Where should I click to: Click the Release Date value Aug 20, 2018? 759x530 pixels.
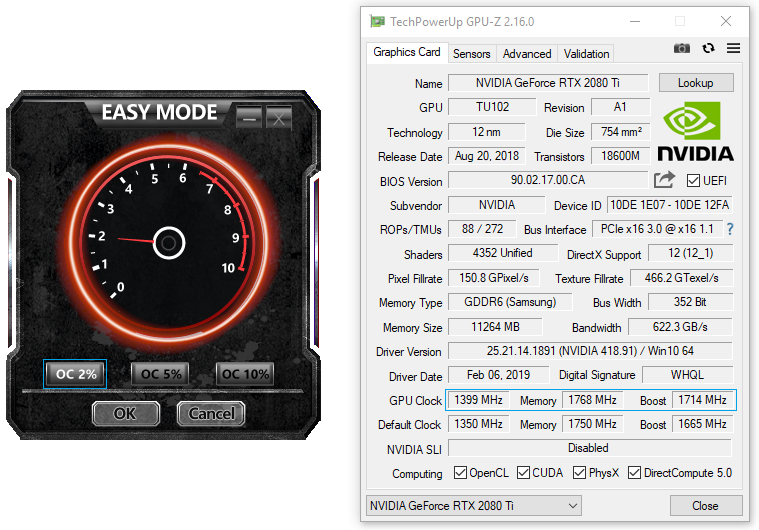pos(486,156)
